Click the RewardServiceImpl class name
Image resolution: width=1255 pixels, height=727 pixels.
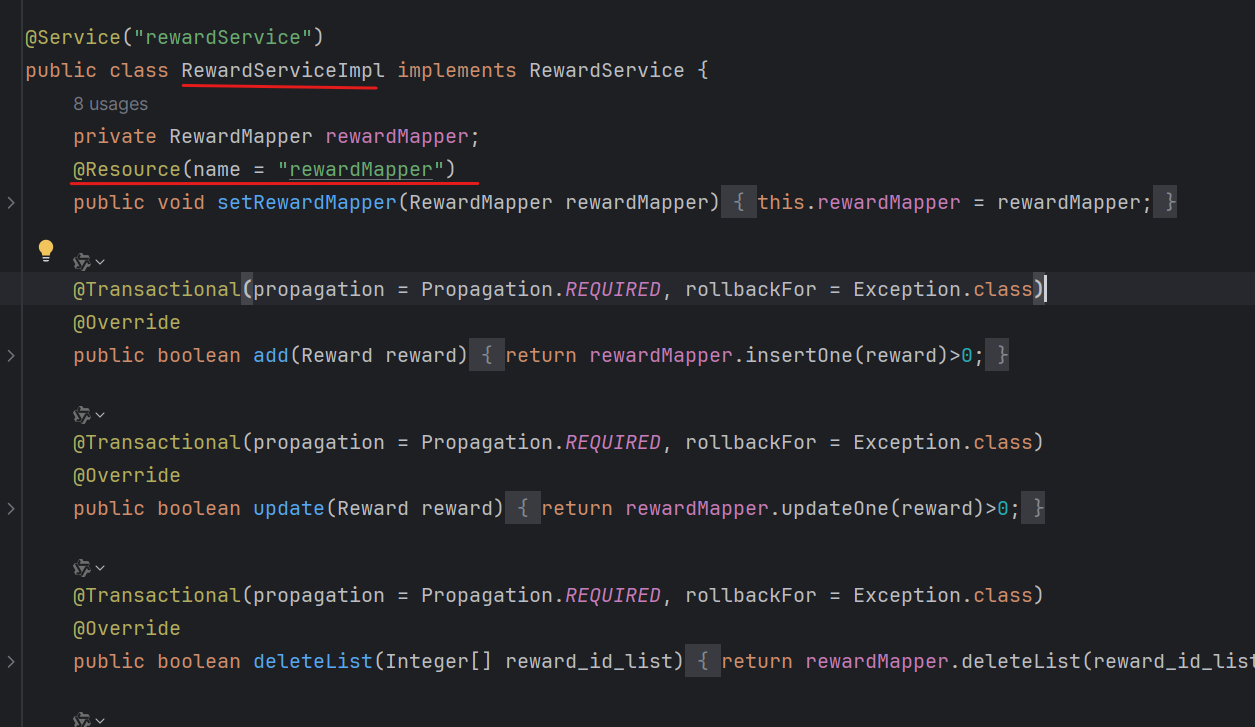pyautogui.click(x=282, y=71)
